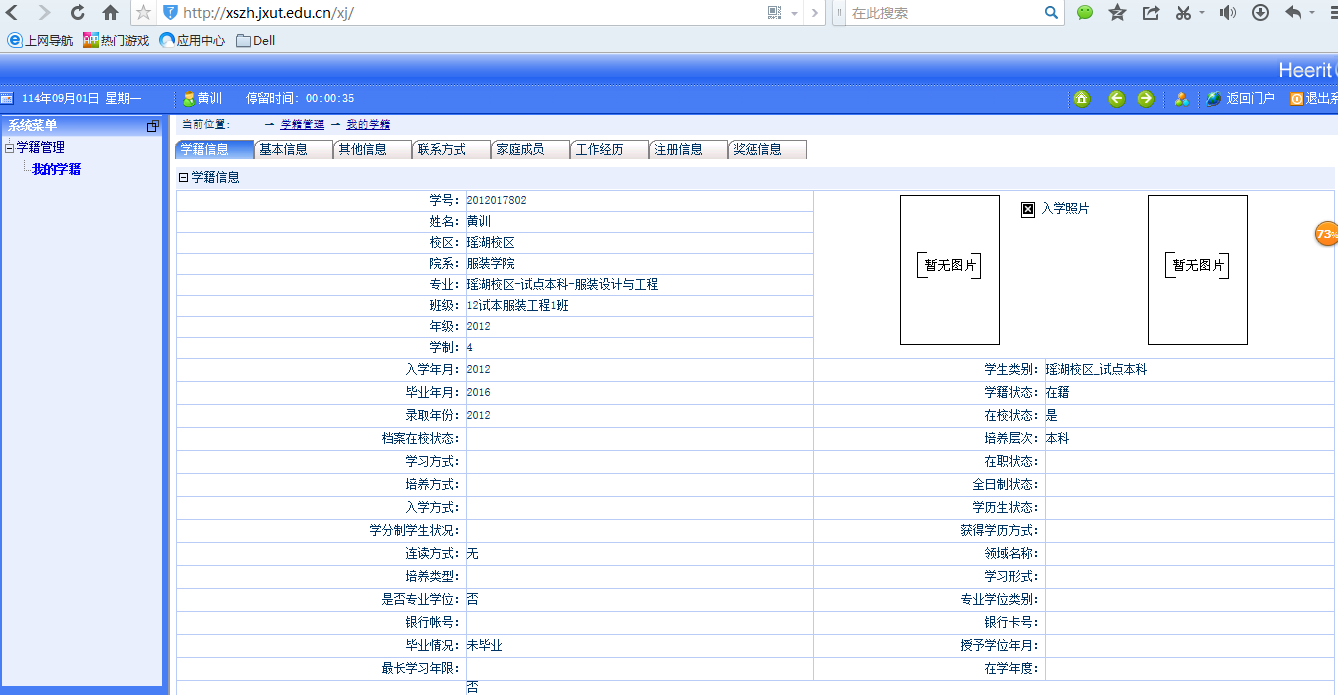This screenshot has width=1338, height=695.
Task: Click the share icon in the browser toolbar
Action: pyautogui.click(x=1151, y=13)
